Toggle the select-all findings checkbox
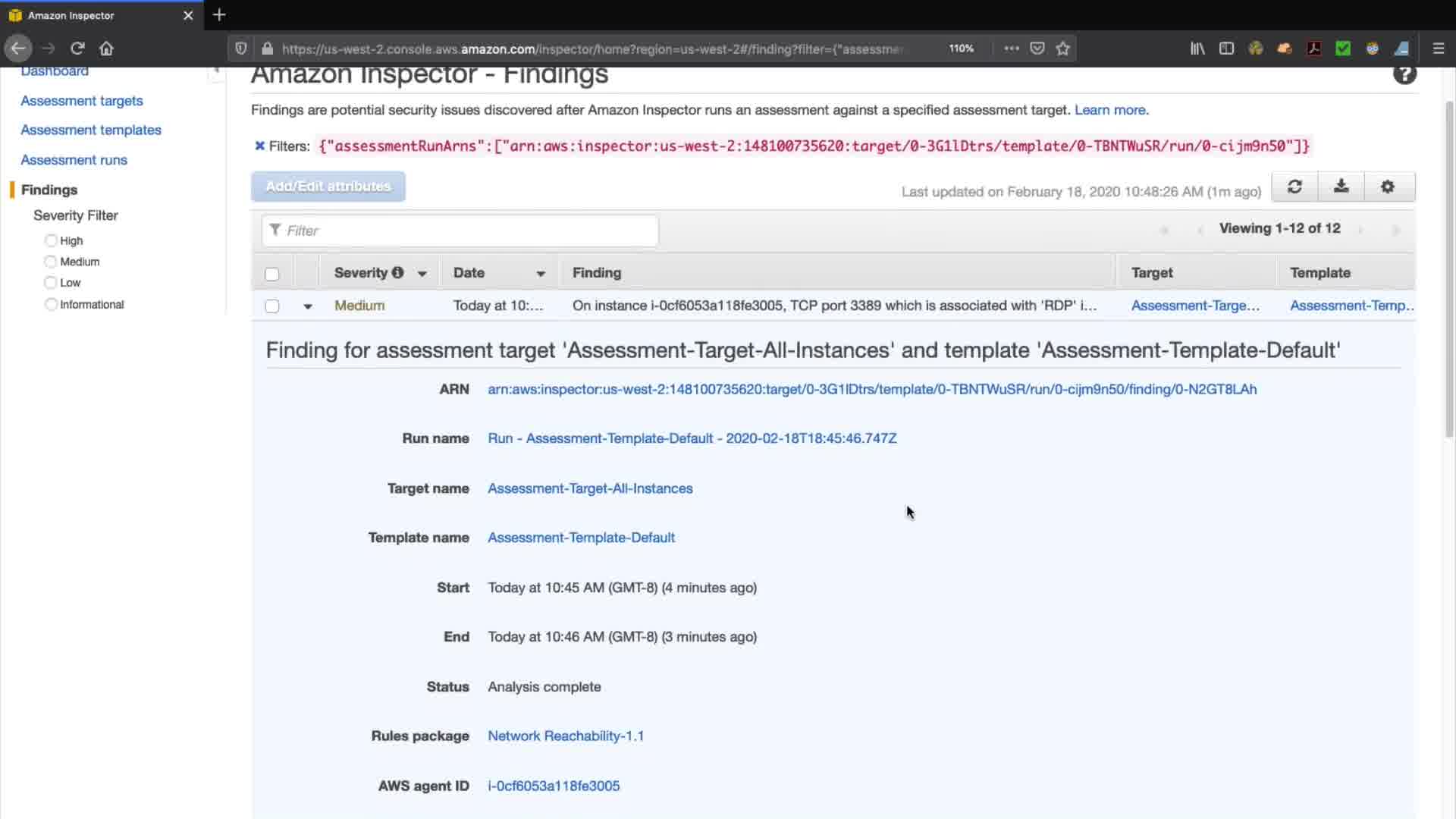1456x819 pixels. (x=272, y=274)
